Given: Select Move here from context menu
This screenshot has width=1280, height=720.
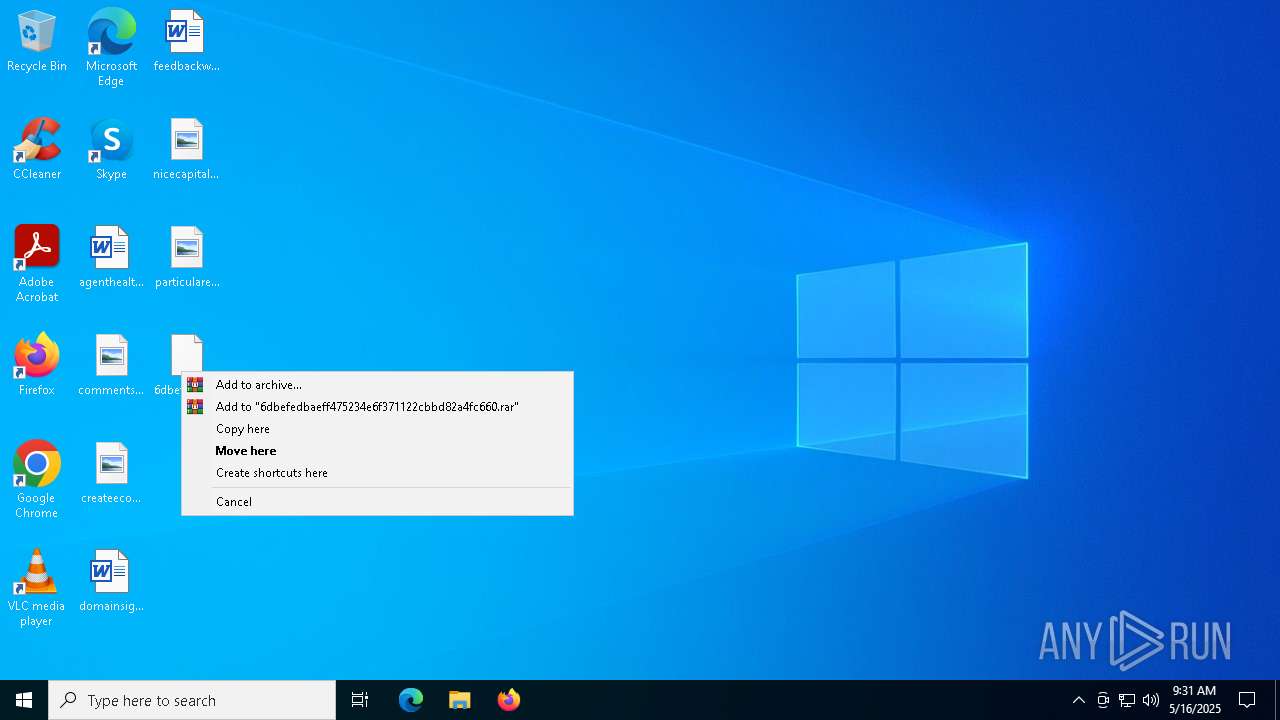Looking at the screenshot, I should [x=377, y=451].
